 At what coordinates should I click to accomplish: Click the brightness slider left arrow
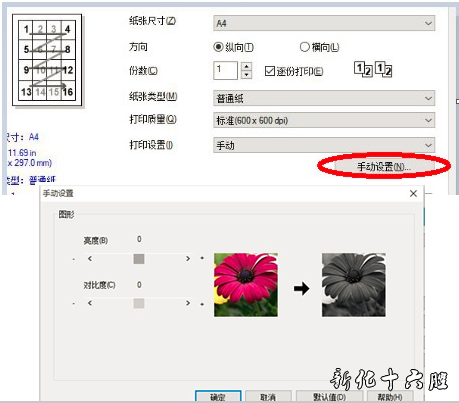point(90,258)
